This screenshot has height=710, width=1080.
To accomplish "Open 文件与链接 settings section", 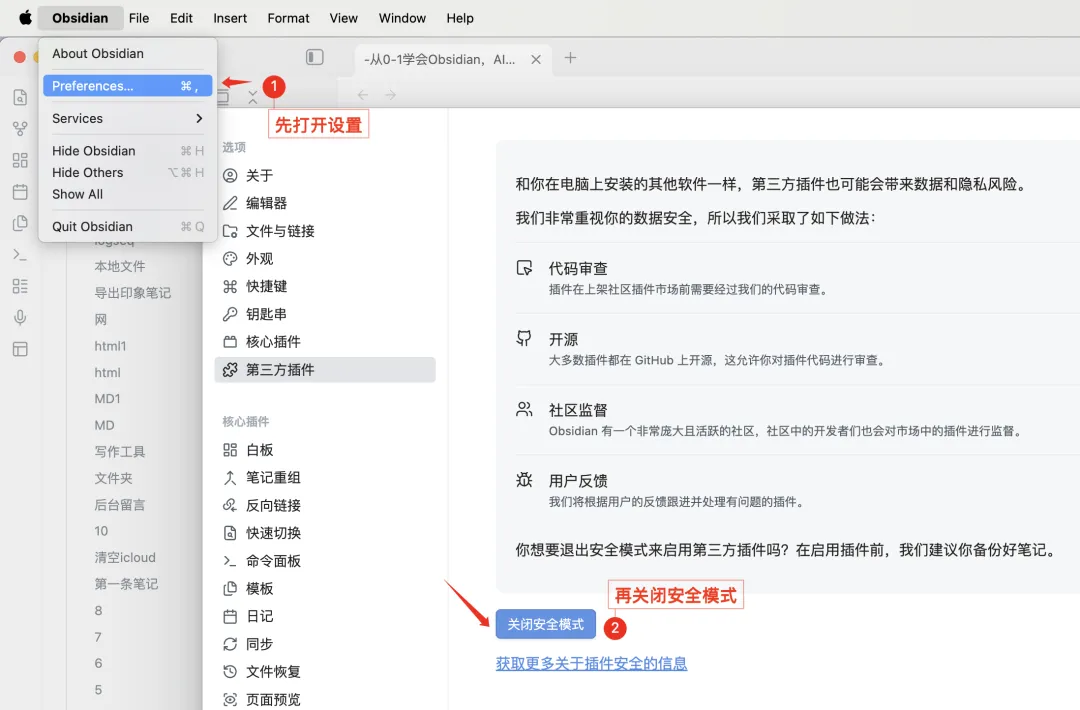I will [x=325, y=231].
